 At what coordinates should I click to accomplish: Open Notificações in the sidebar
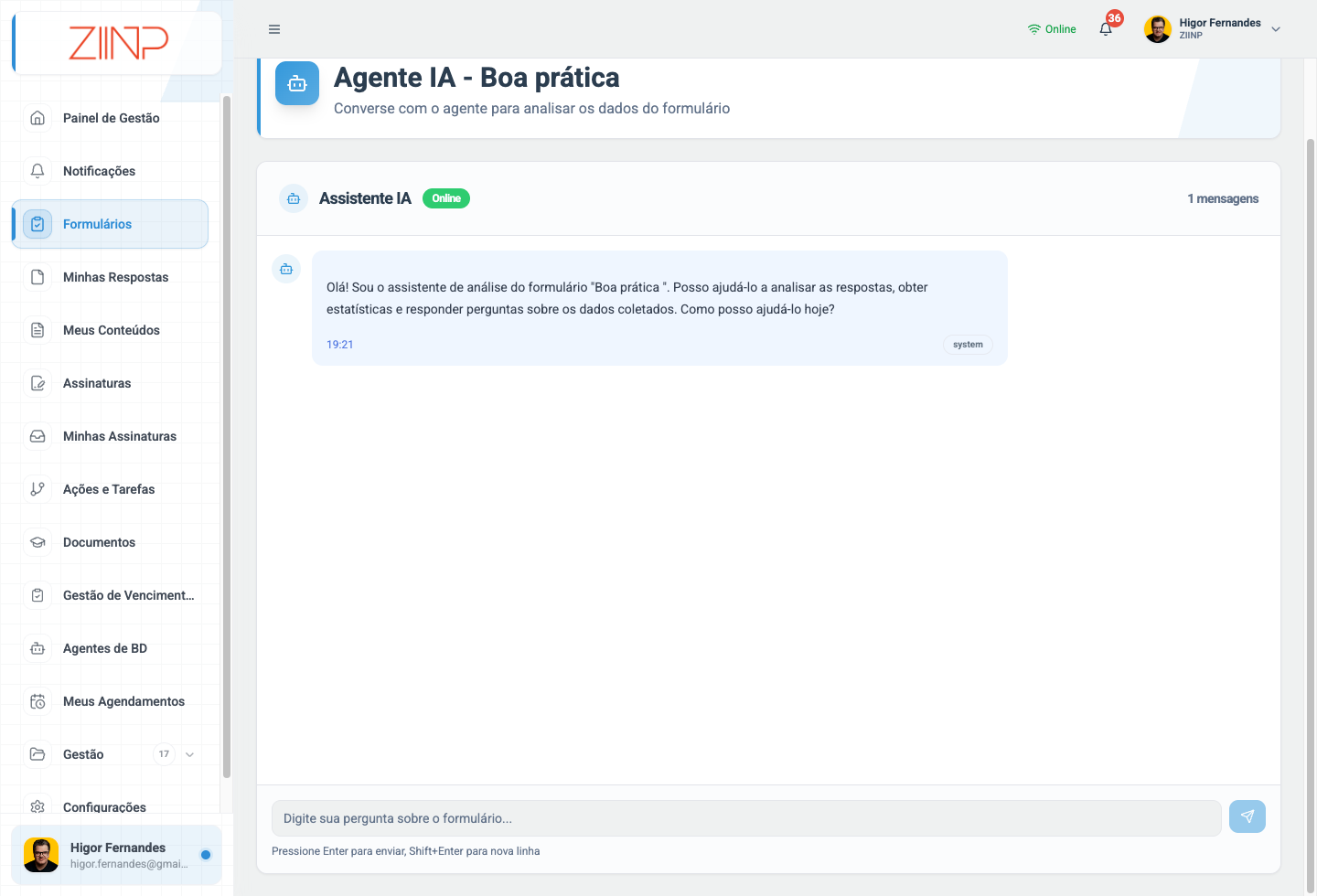tap(110, 171)
